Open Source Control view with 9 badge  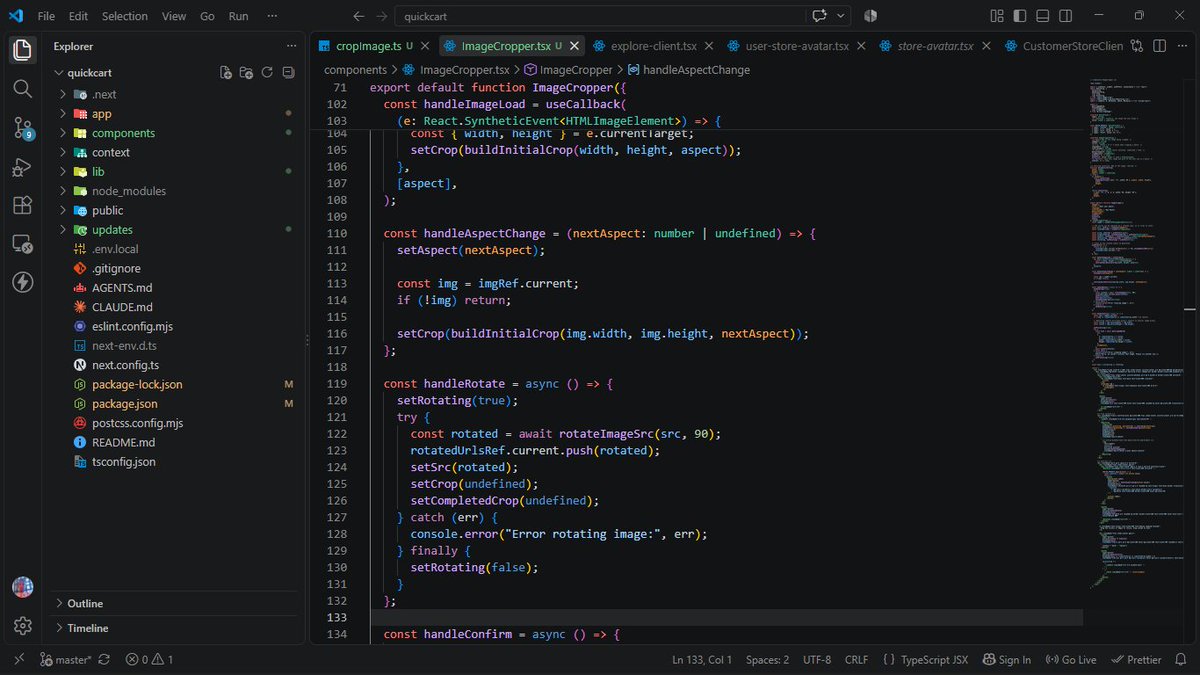22,128
